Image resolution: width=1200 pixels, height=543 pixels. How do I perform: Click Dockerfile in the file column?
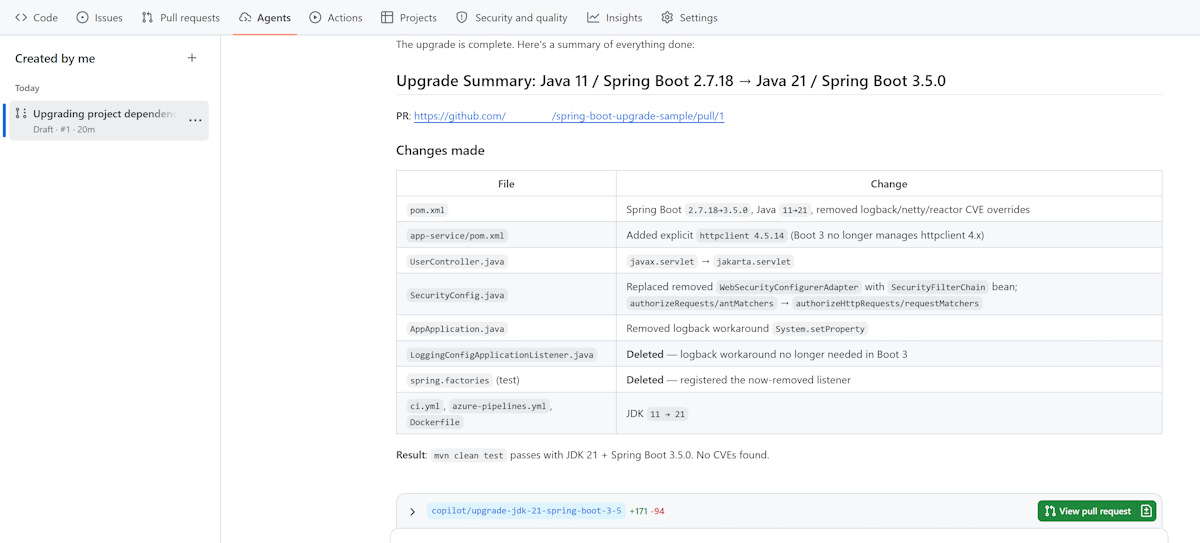click(435, 422)
